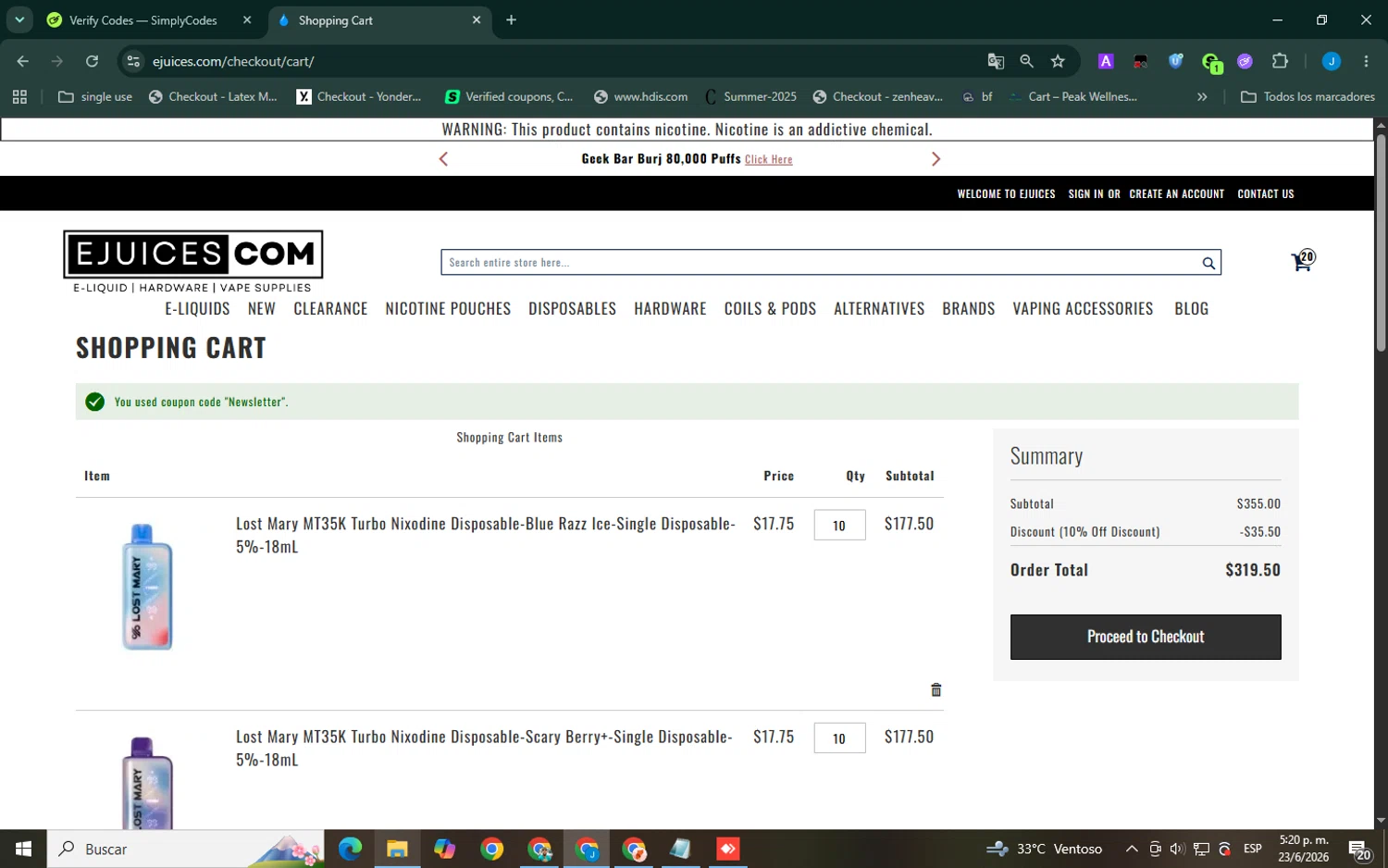Open the Todos los marcadores bookmarks folder

[1307, 96]
